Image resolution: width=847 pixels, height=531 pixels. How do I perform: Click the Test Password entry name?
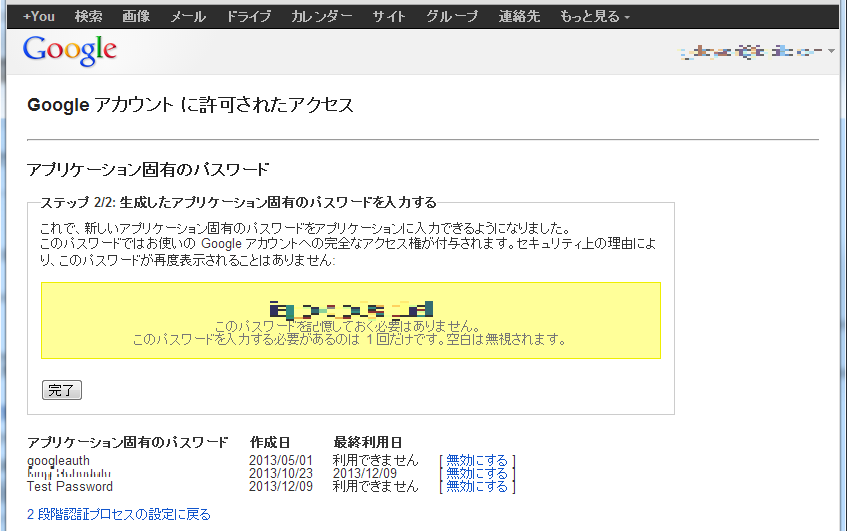pos(70,486)
